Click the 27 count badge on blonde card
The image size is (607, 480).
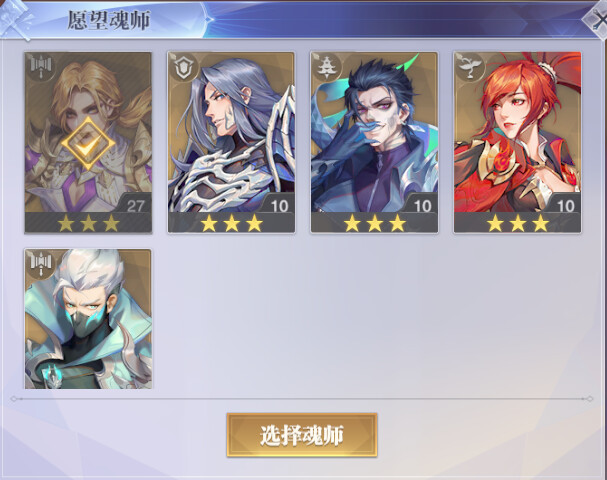point(135,206)
